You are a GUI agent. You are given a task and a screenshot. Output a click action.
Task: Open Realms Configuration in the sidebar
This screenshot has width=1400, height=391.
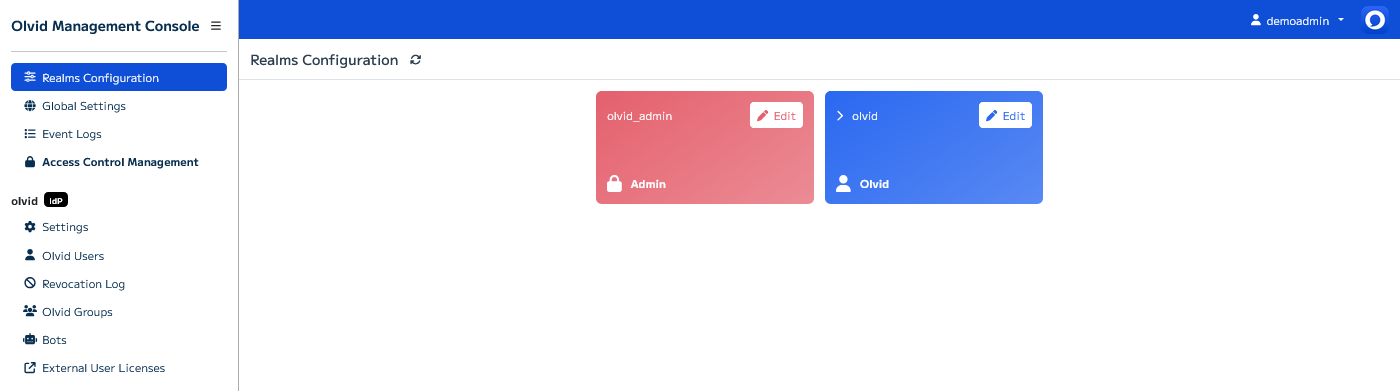119,77
